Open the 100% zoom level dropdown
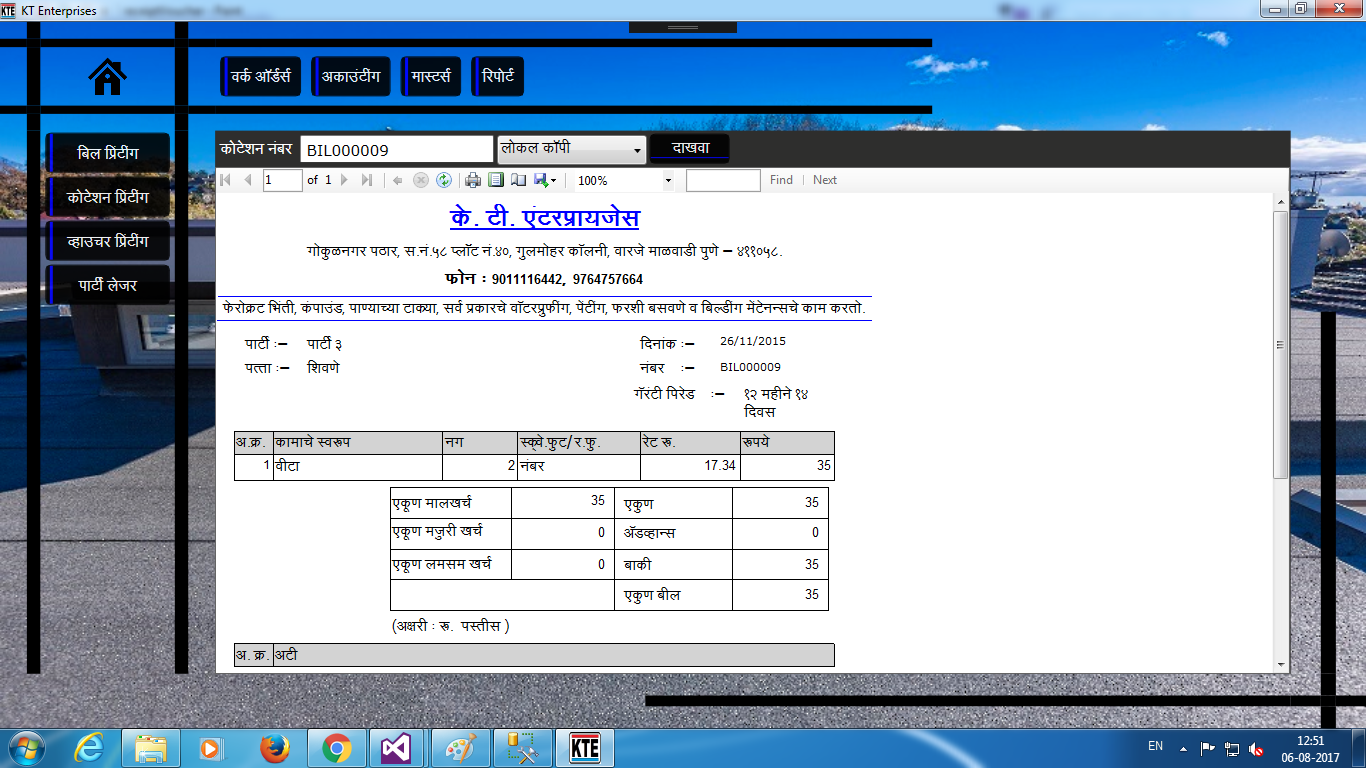Viewport: 1366px width, 768px height. click(668, 181)
